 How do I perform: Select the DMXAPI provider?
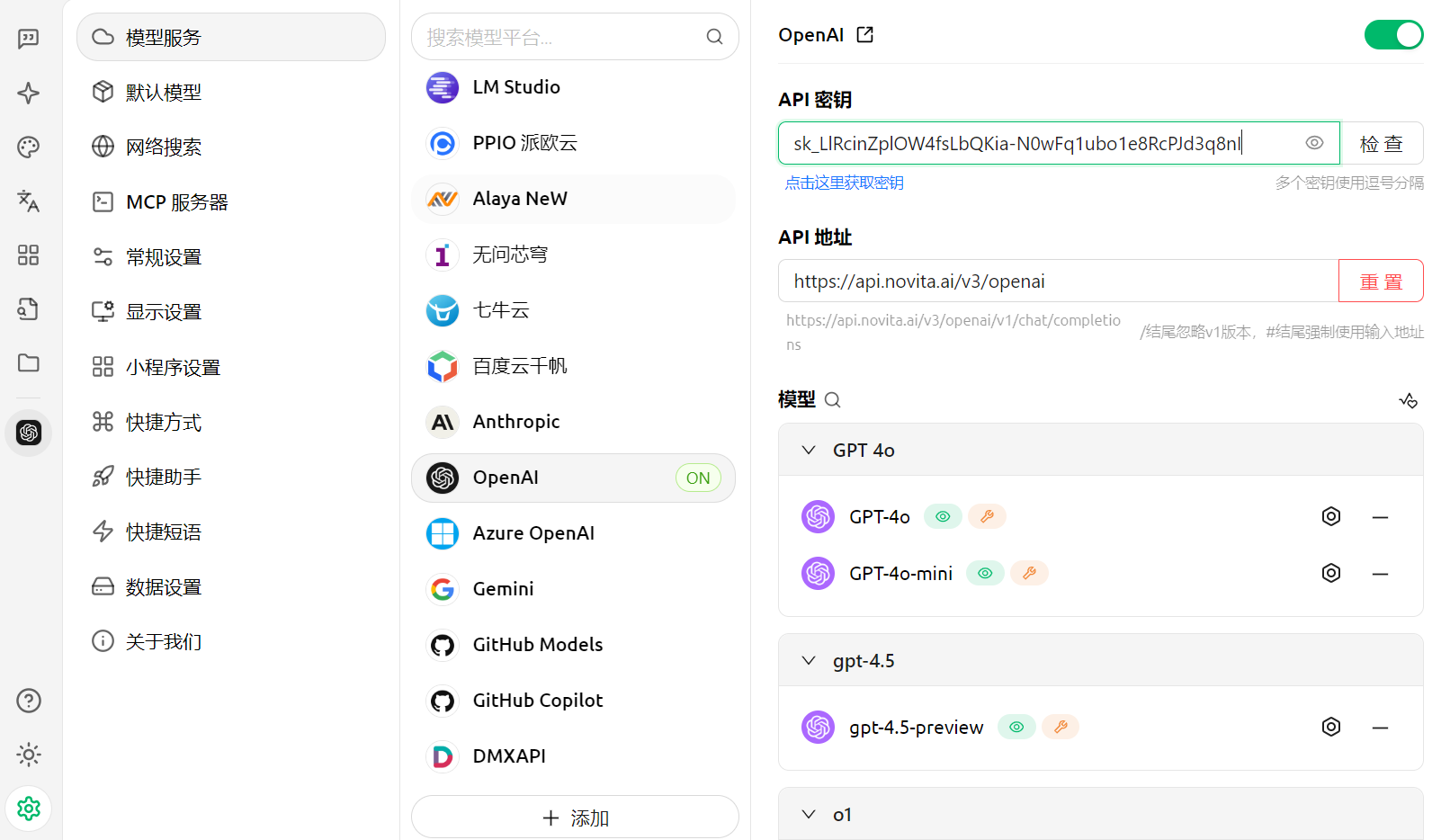click(x=573, y=756)
